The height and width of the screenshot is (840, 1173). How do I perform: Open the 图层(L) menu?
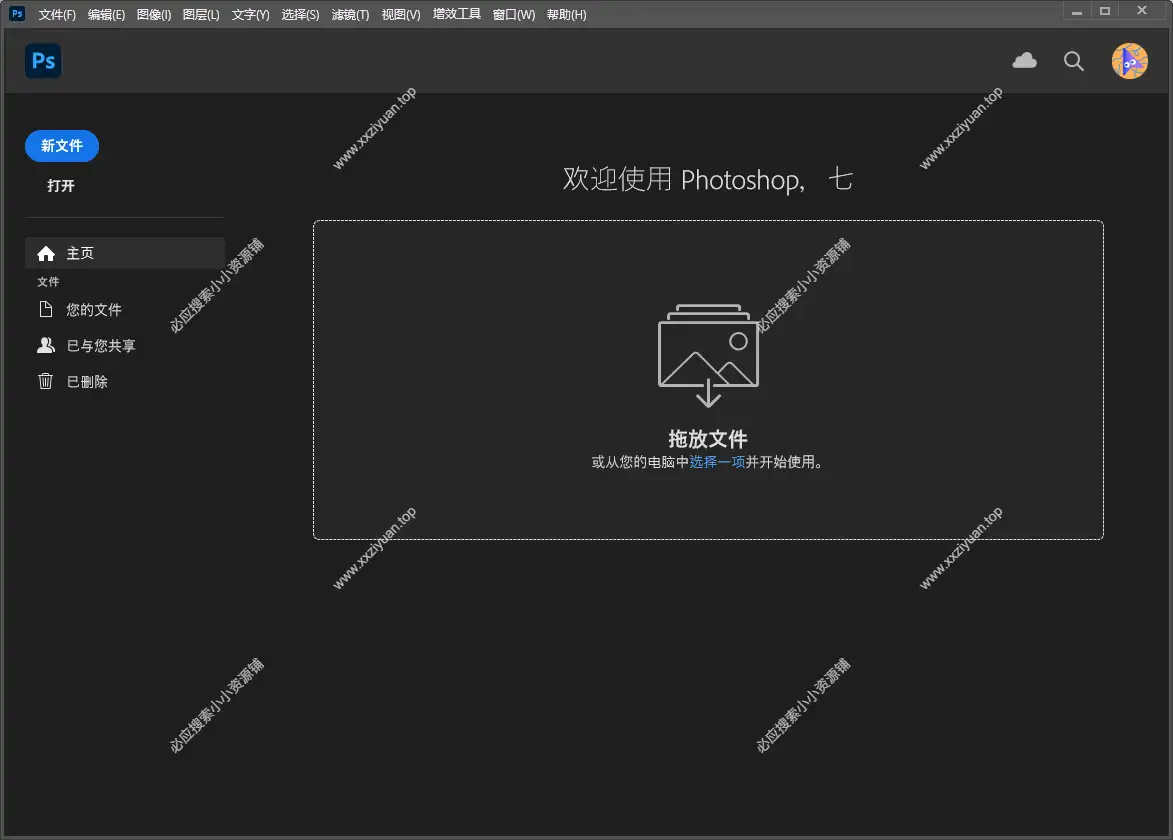click(x=201, y=14)
